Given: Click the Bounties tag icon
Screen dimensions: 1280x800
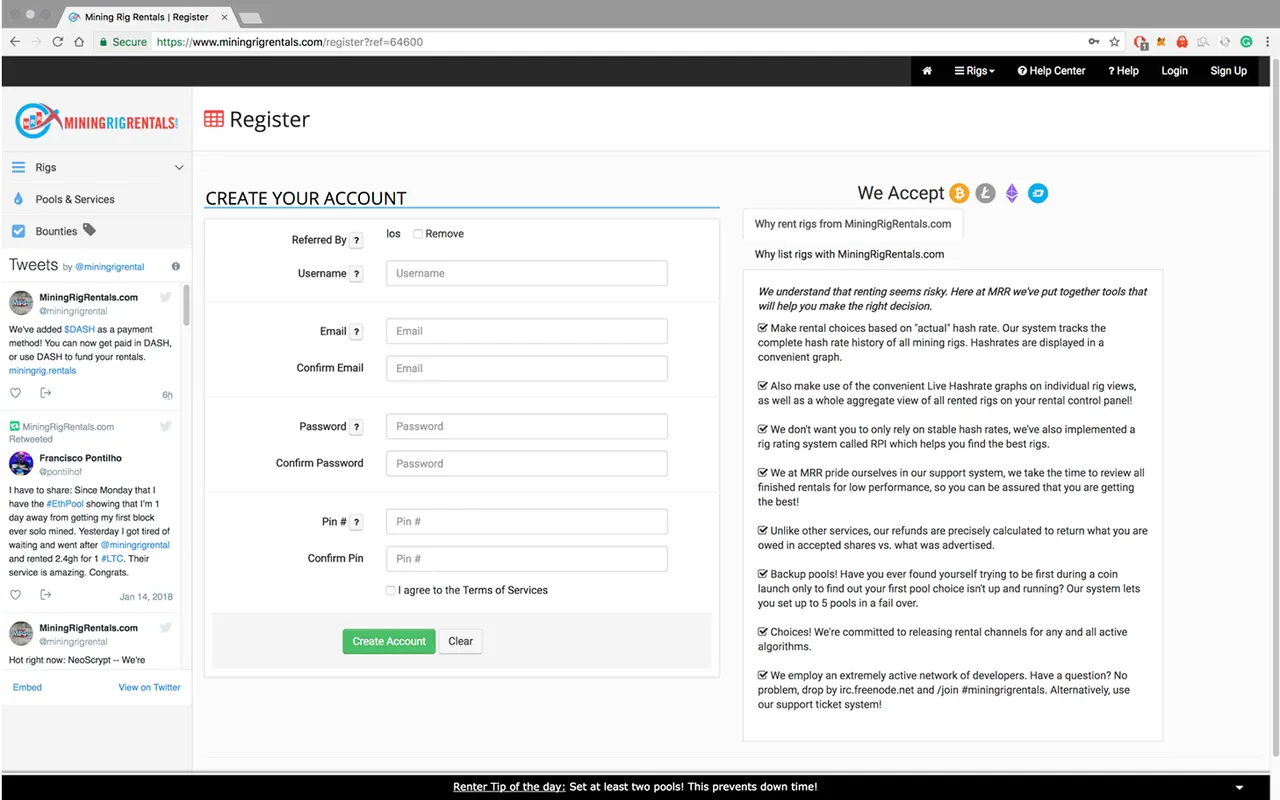Looking at the screenshot, I should tap(89, 230).
